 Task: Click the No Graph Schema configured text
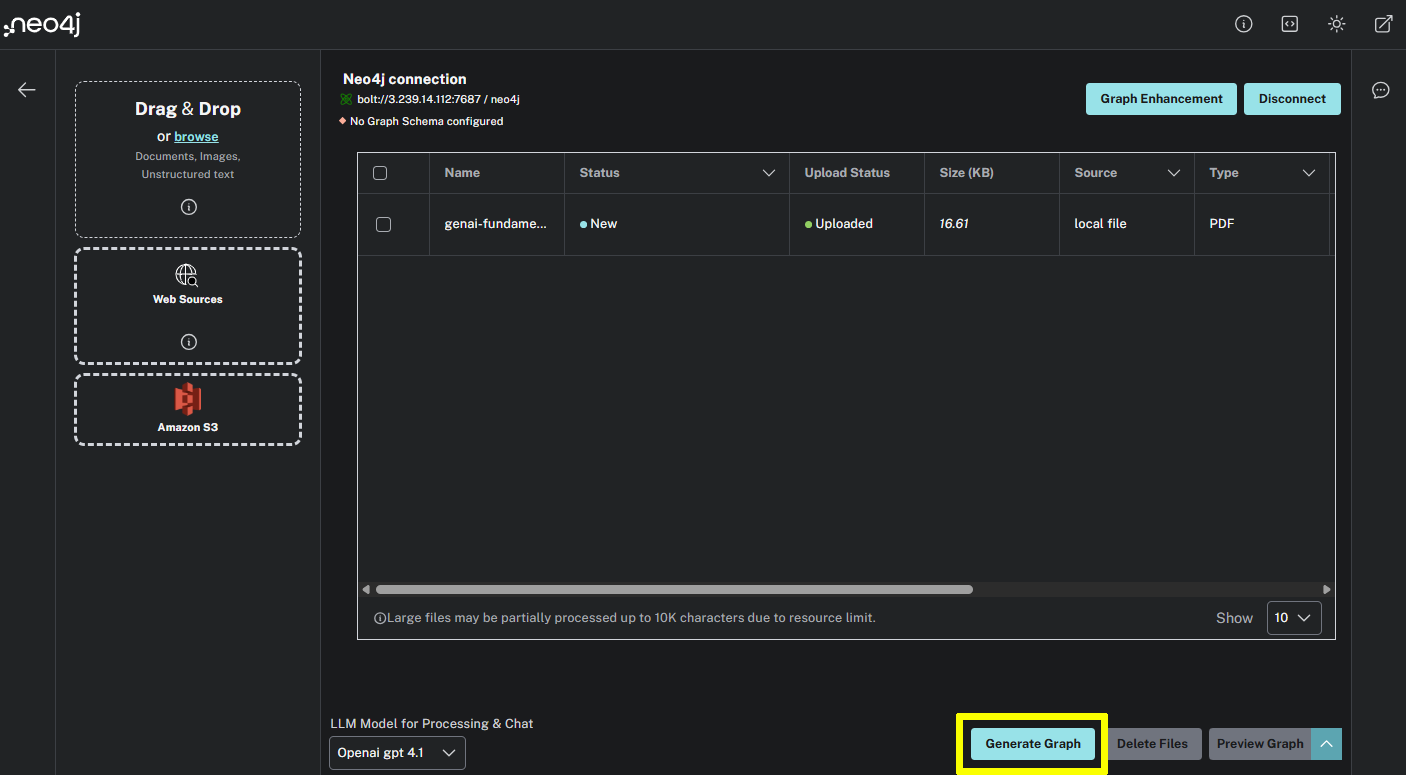[426, 122]
